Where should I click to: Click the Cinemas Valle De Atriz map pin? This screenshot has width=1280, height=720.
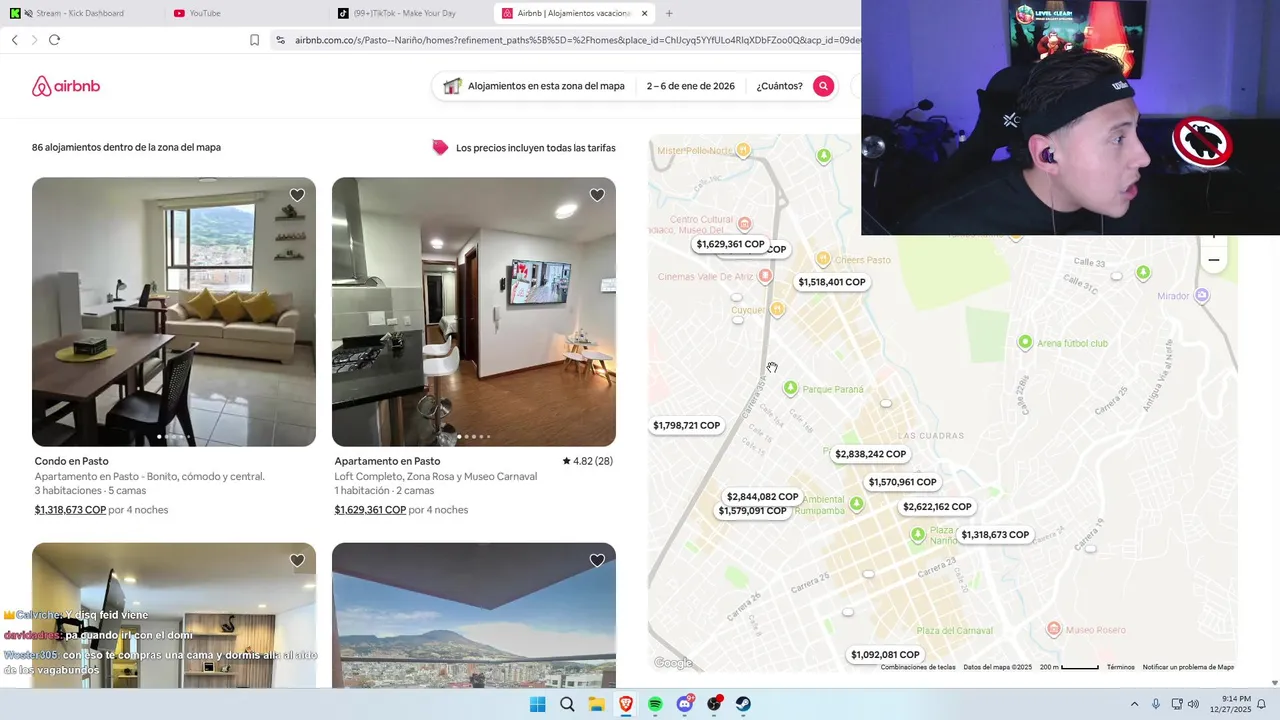coord(765,275)
